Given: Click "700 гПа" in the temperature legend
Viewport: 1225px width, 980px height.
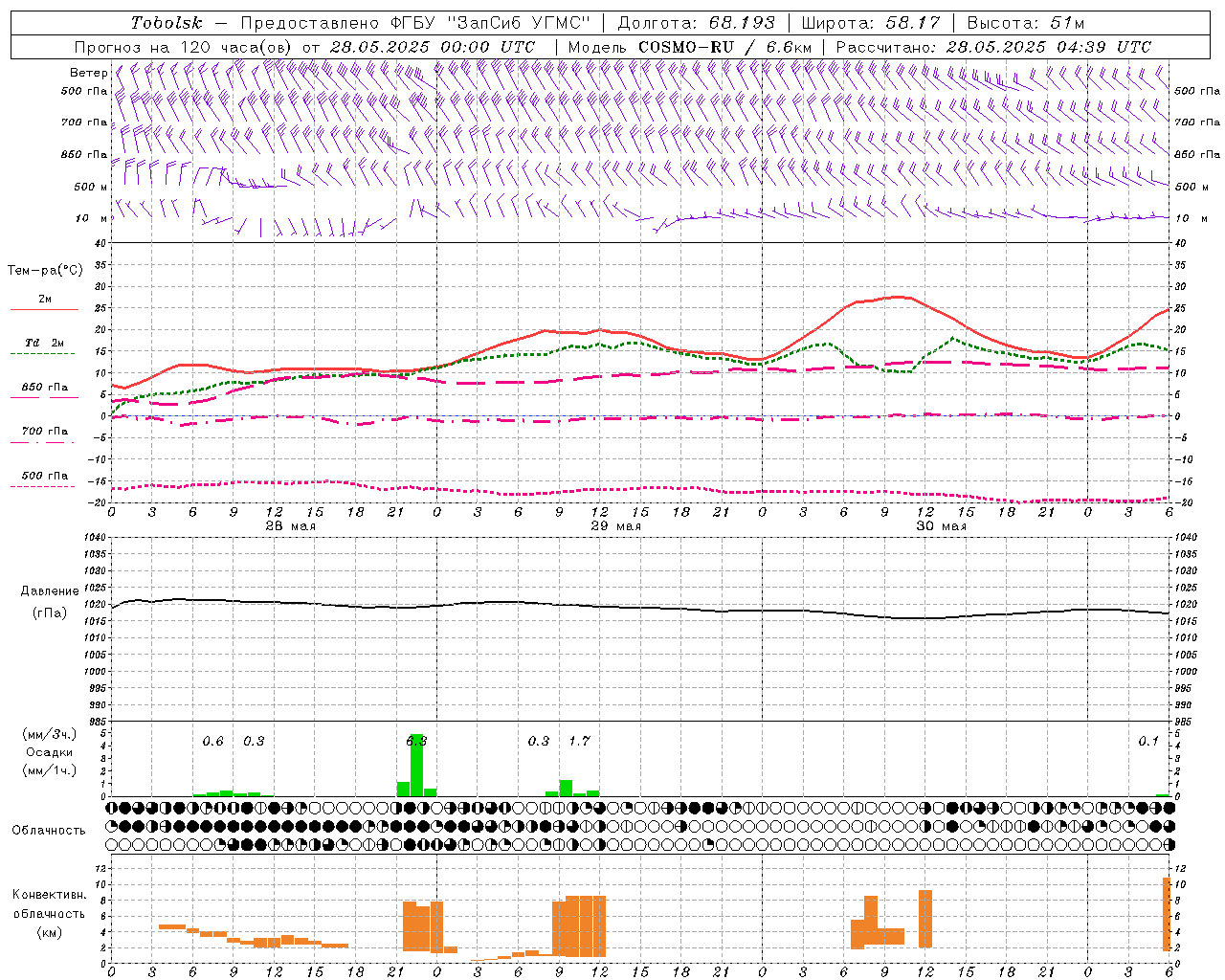Looking at the screenshot, I should tap(44, 432).
